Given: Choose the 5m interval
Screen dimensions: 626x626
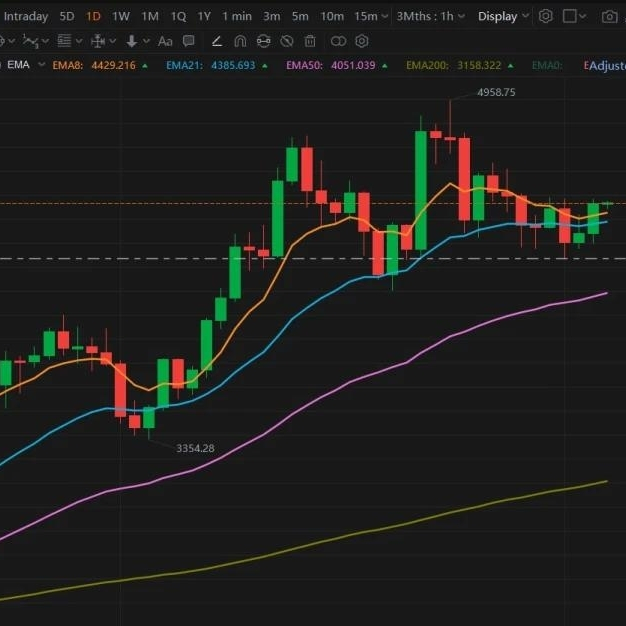Looking at the screenshot, I should [300, 16].
